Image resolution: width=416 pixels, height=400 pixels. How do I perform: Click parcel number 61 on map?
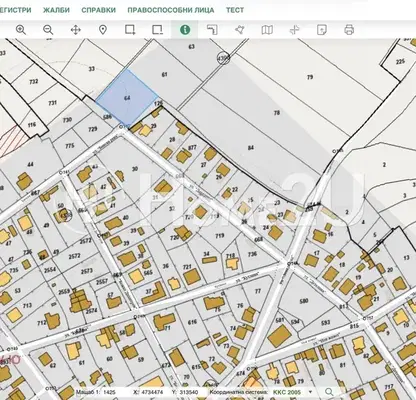coord(164,75)
